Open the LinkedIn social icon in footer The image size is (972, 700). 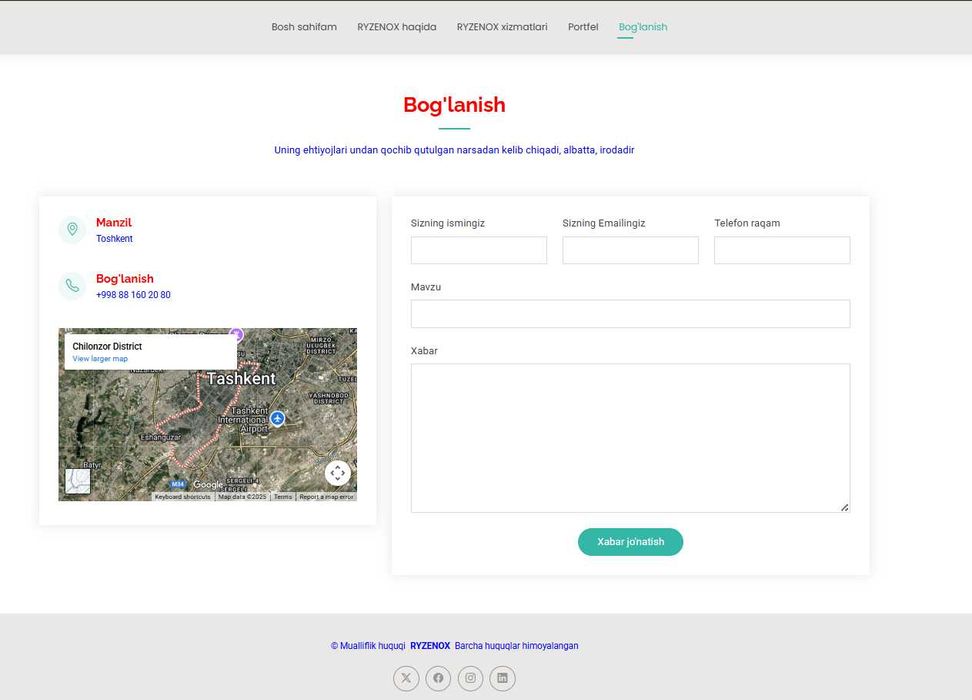tap(503, 678)
